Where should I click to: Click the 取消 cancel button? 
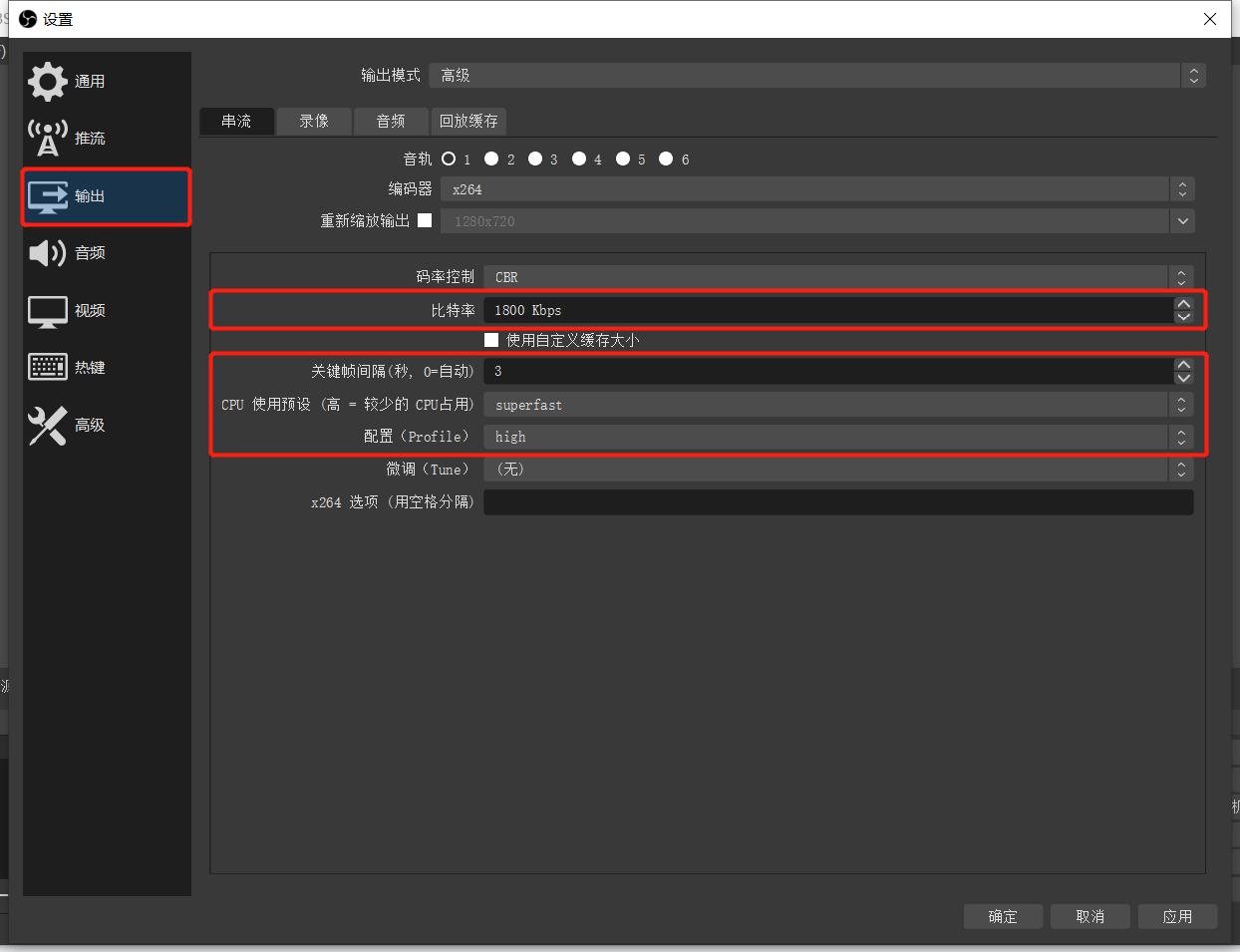[1090, 916]
